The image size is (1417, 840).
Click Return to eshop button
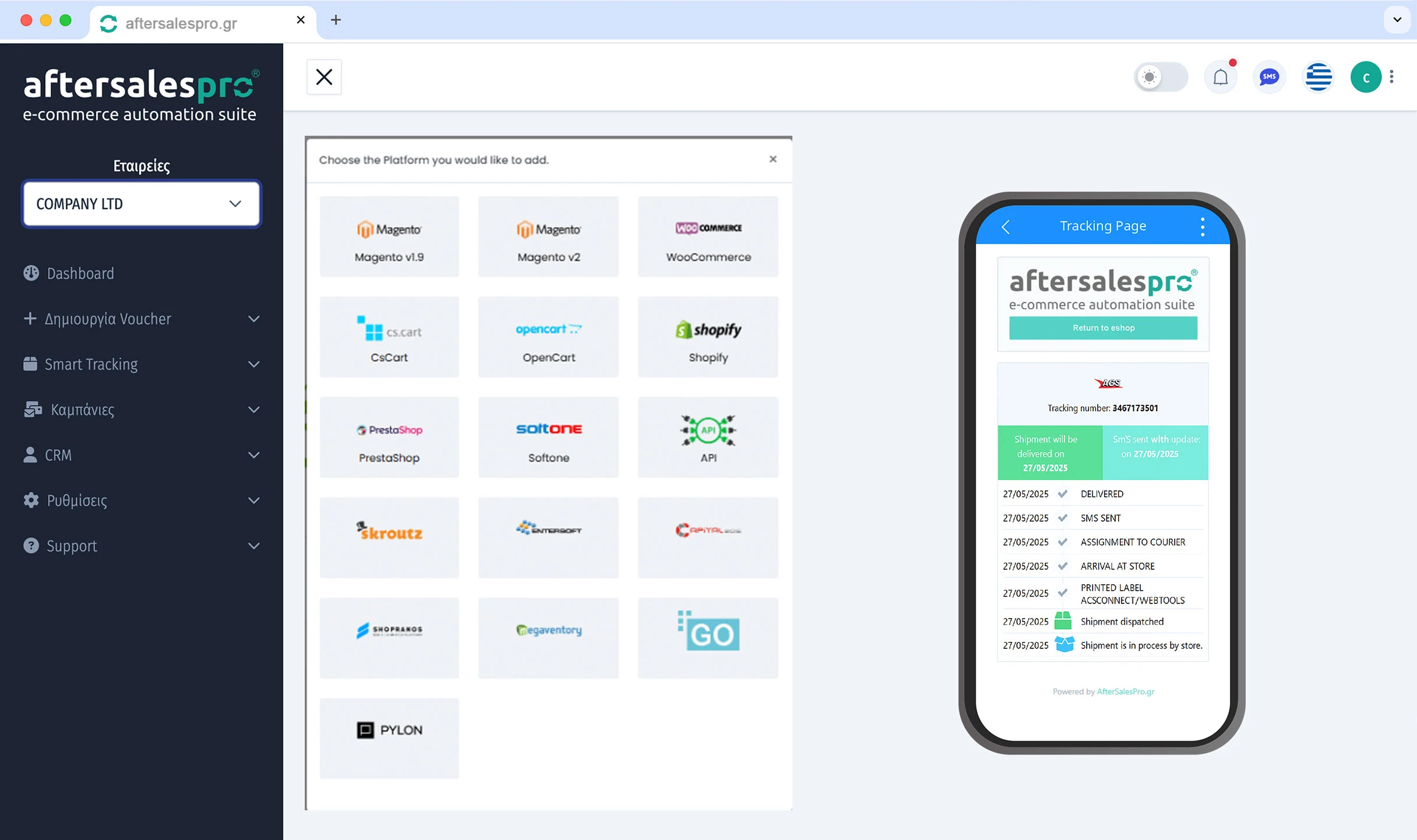1103,328
